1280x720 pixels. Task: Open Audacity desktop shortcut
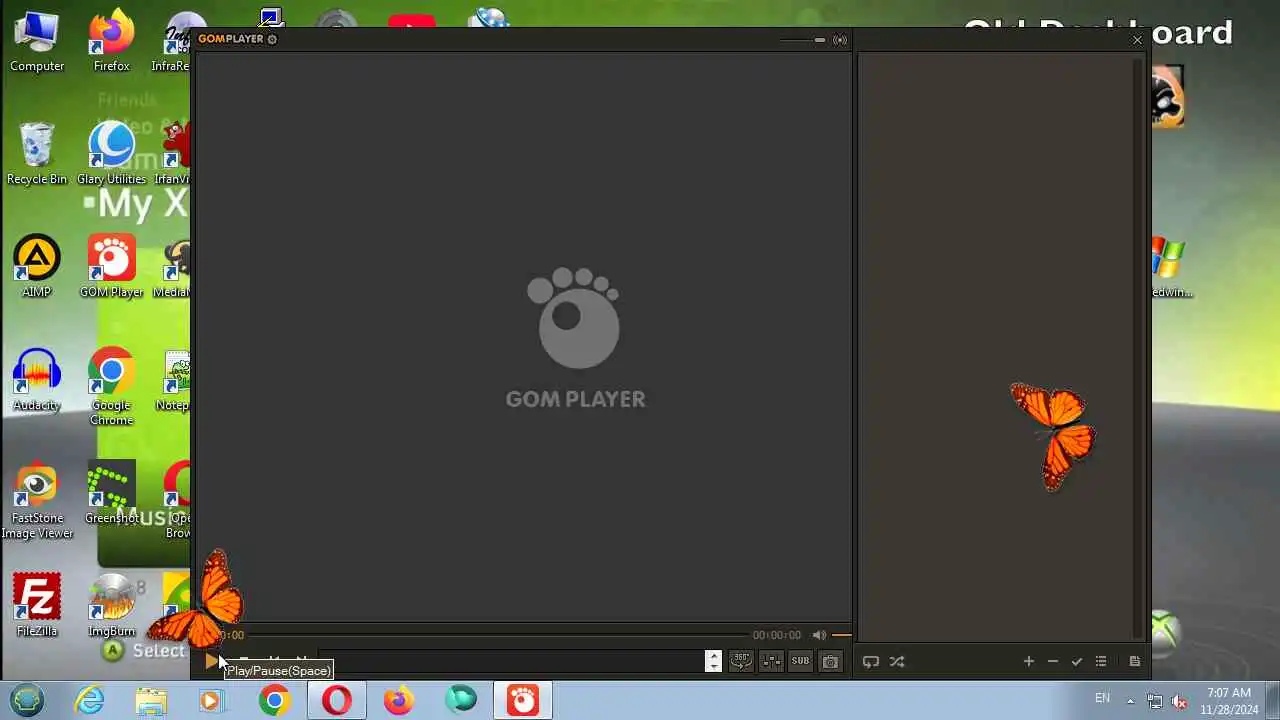tap(37, 381)
